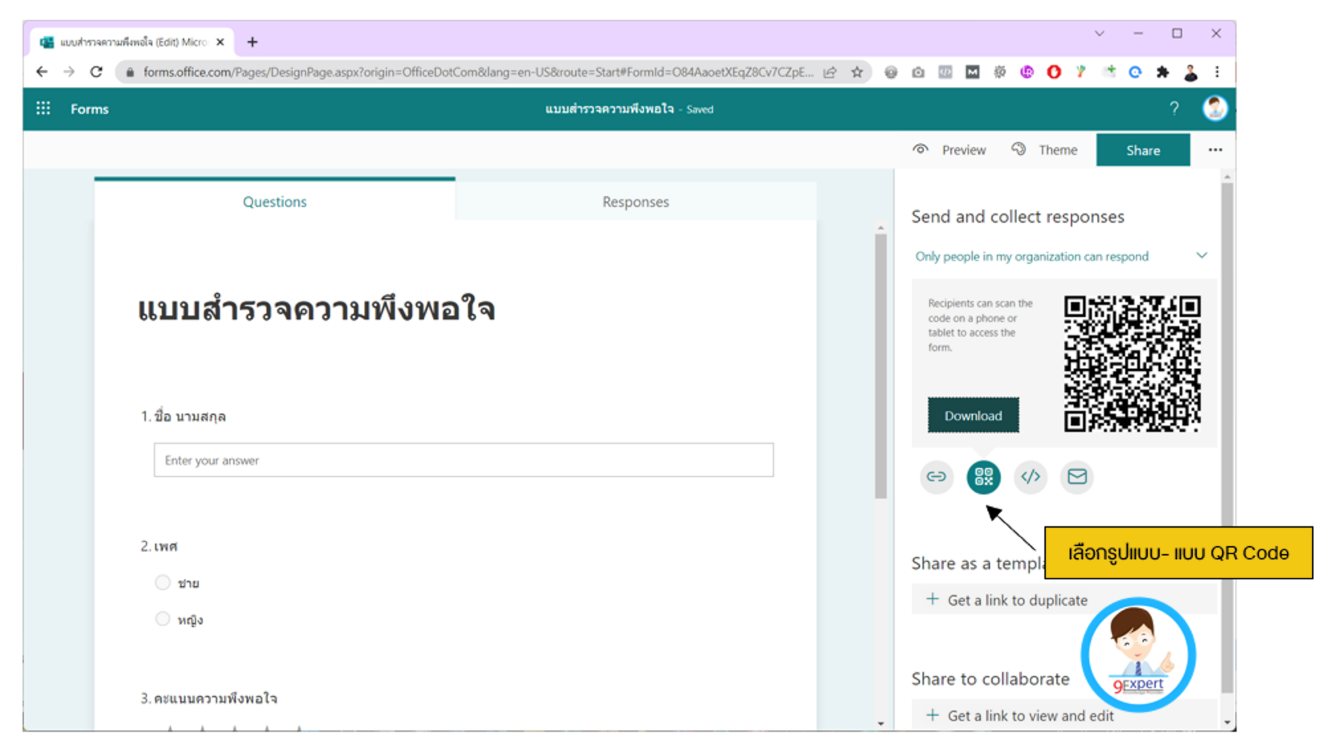
Task: Expand the respond permissions dropdown
Action: 1201,255
